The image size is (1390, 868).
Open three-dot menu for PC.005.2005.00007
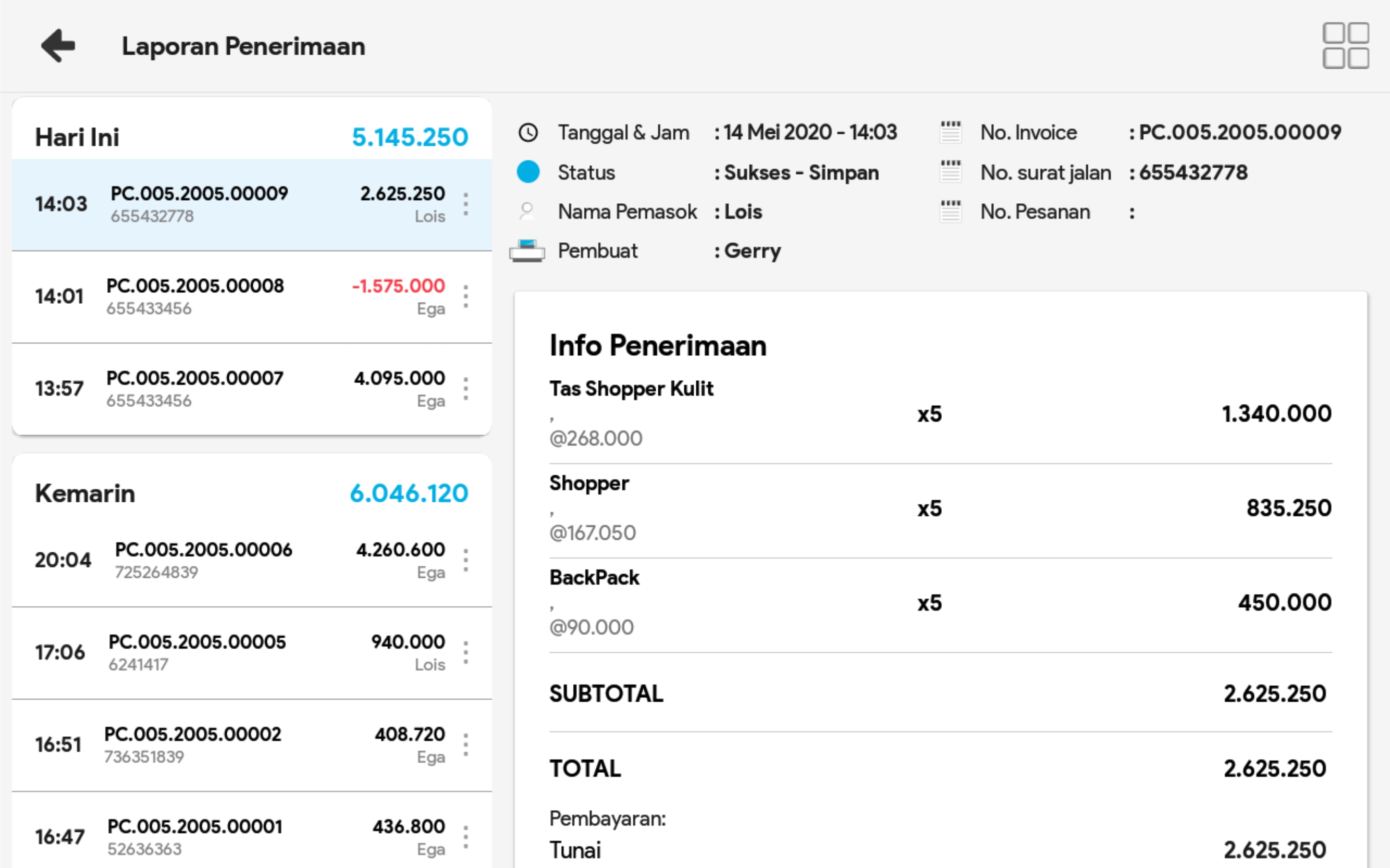coord(465,389)
